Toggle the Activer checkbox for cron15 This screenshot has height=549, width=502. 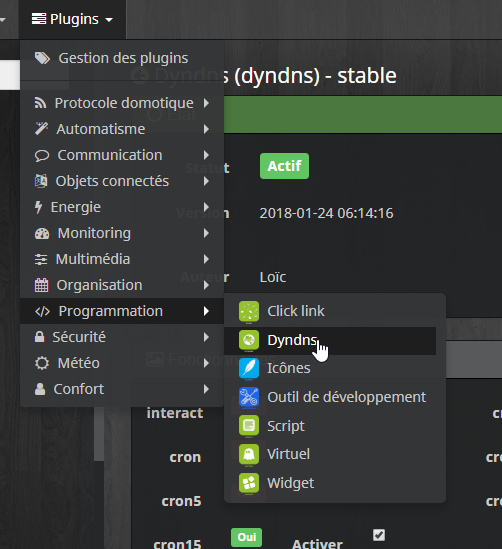tap(379, 535)
